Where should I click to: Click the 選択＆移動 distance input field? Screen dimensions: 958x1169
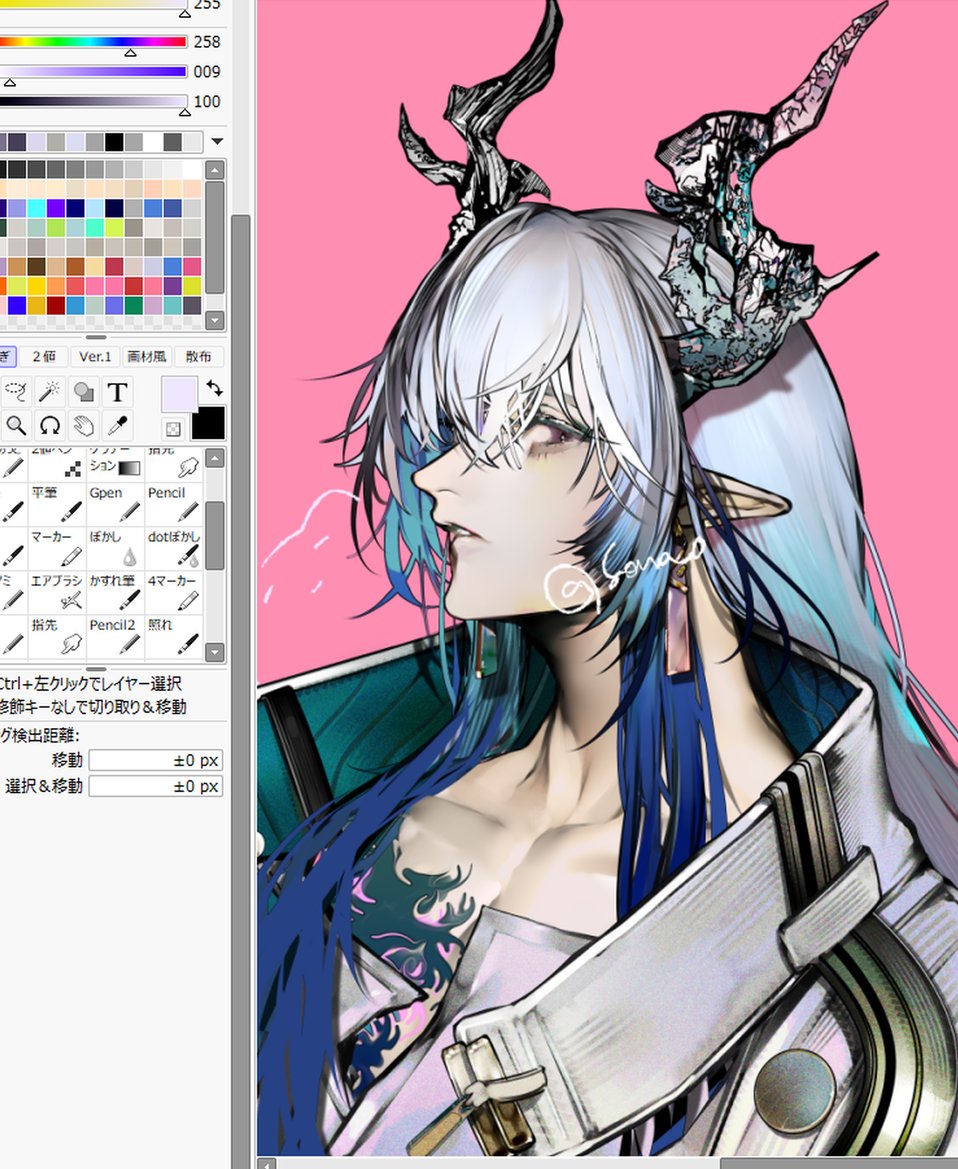pos(155,787)
